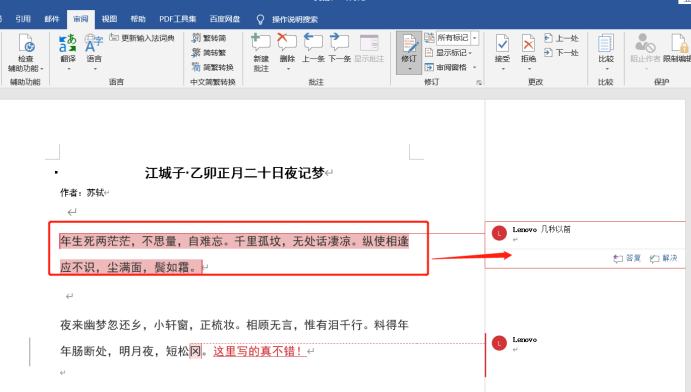Select the 审阅 ribbon tab
691x392 pixels.
tap(81, 19)
